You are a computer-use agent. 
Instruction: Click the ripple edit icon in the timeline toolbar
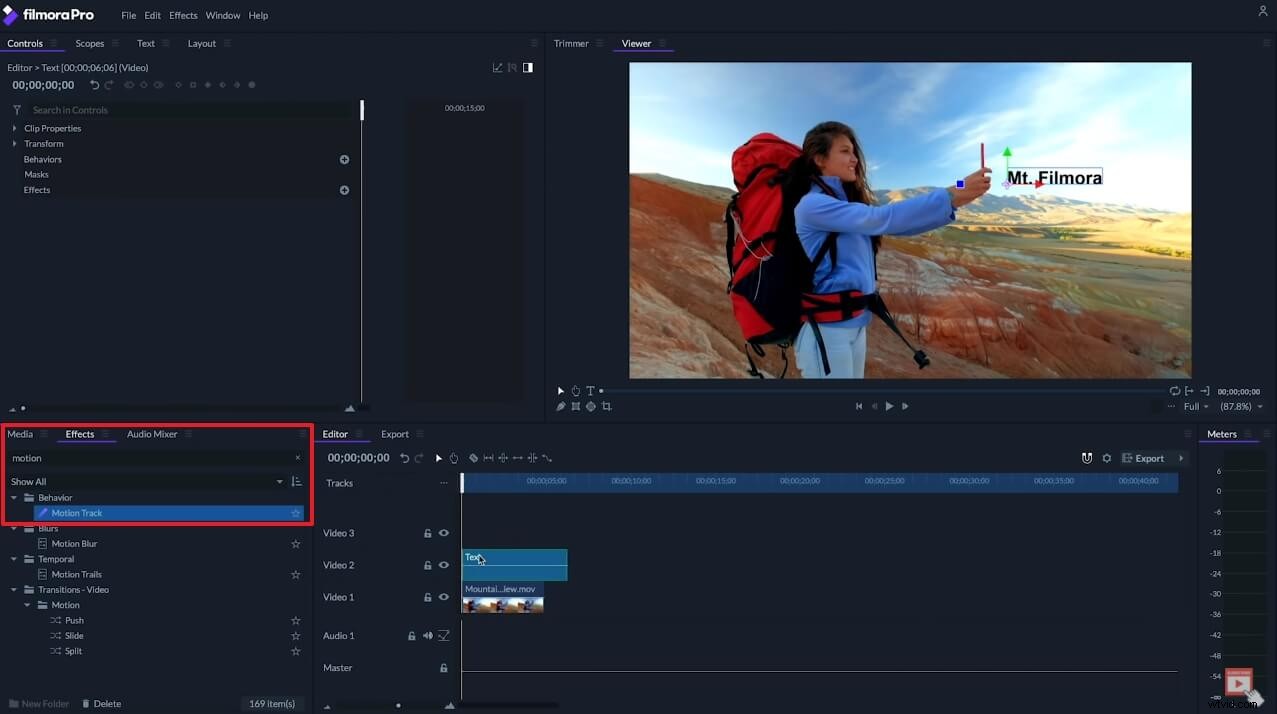coord(489,458)
